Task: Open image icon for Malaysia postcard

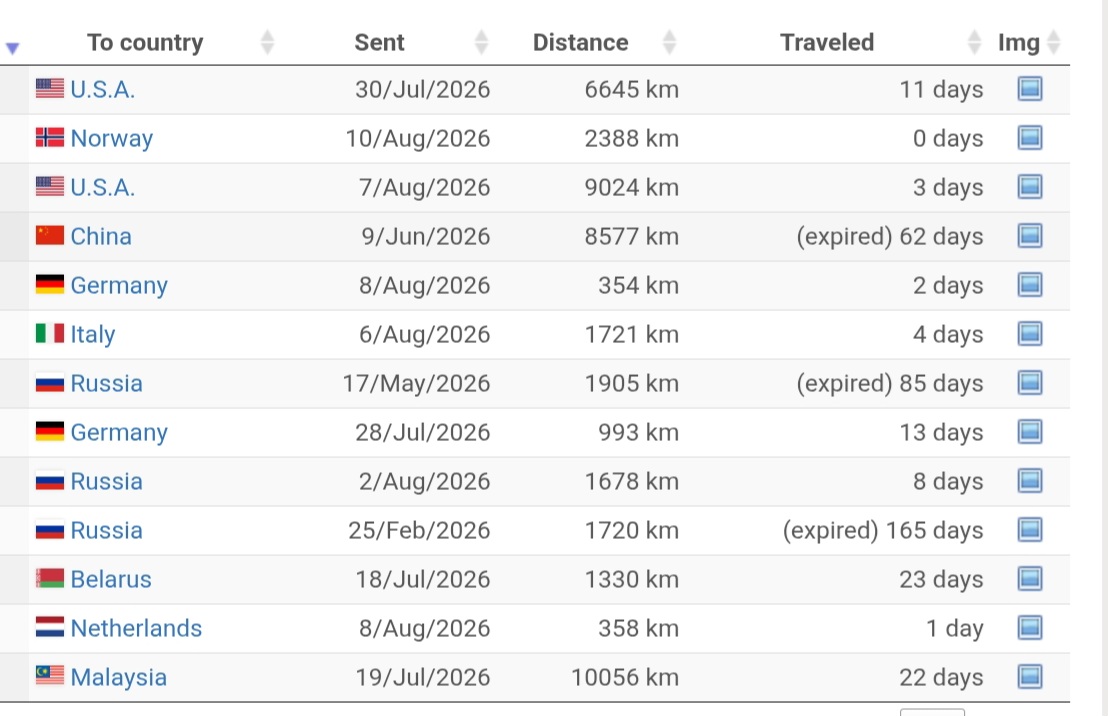Action: [x=1030, y=676]
